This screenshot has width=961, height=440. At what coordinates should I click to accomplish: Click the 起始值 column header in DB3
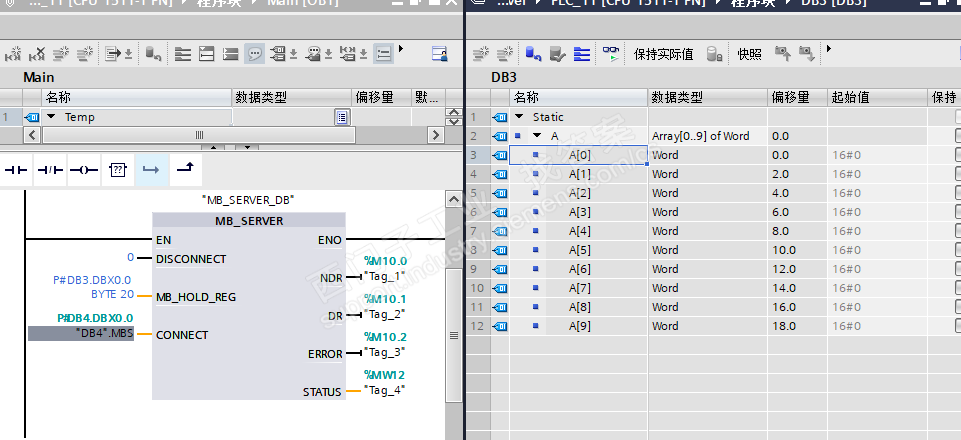click(877, 97)
